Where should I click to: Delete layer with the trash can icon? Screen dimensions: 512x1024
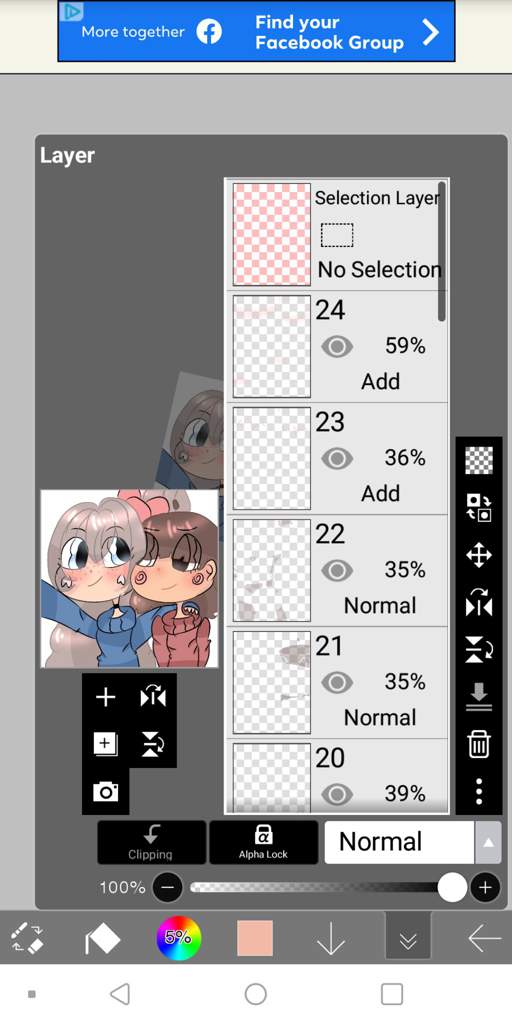(479, 744)
